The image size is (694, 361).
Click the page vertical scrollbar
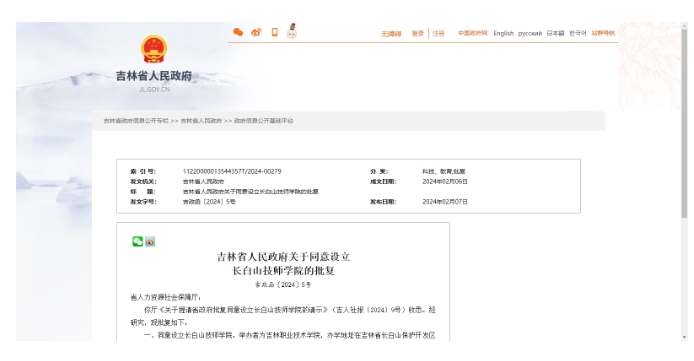point(685,124)
